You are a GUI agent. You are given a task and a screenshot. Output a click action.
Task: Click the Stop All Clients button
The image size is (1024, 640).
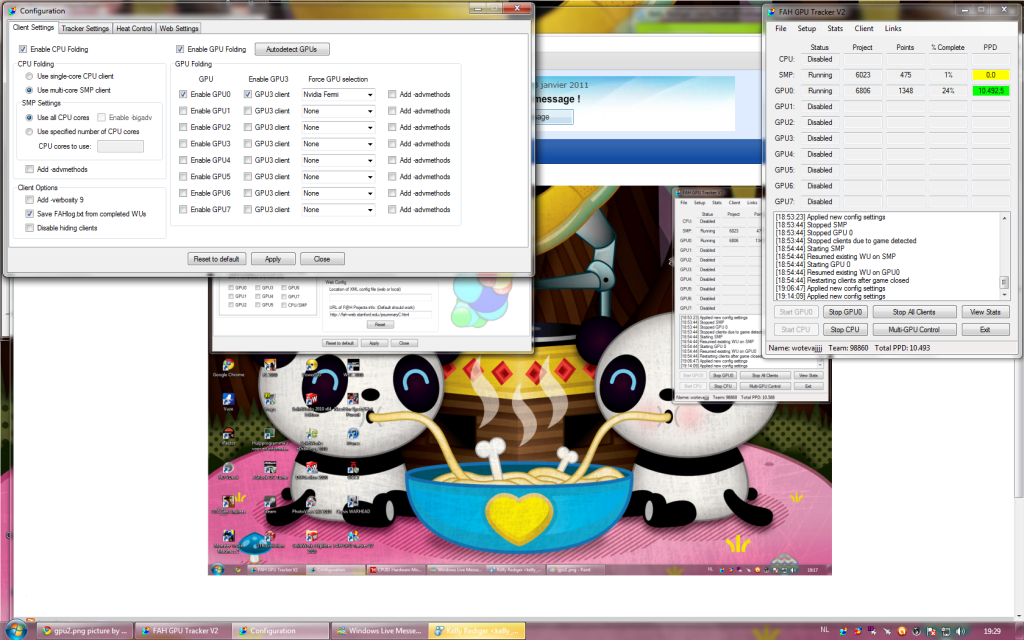coord(914,312)
